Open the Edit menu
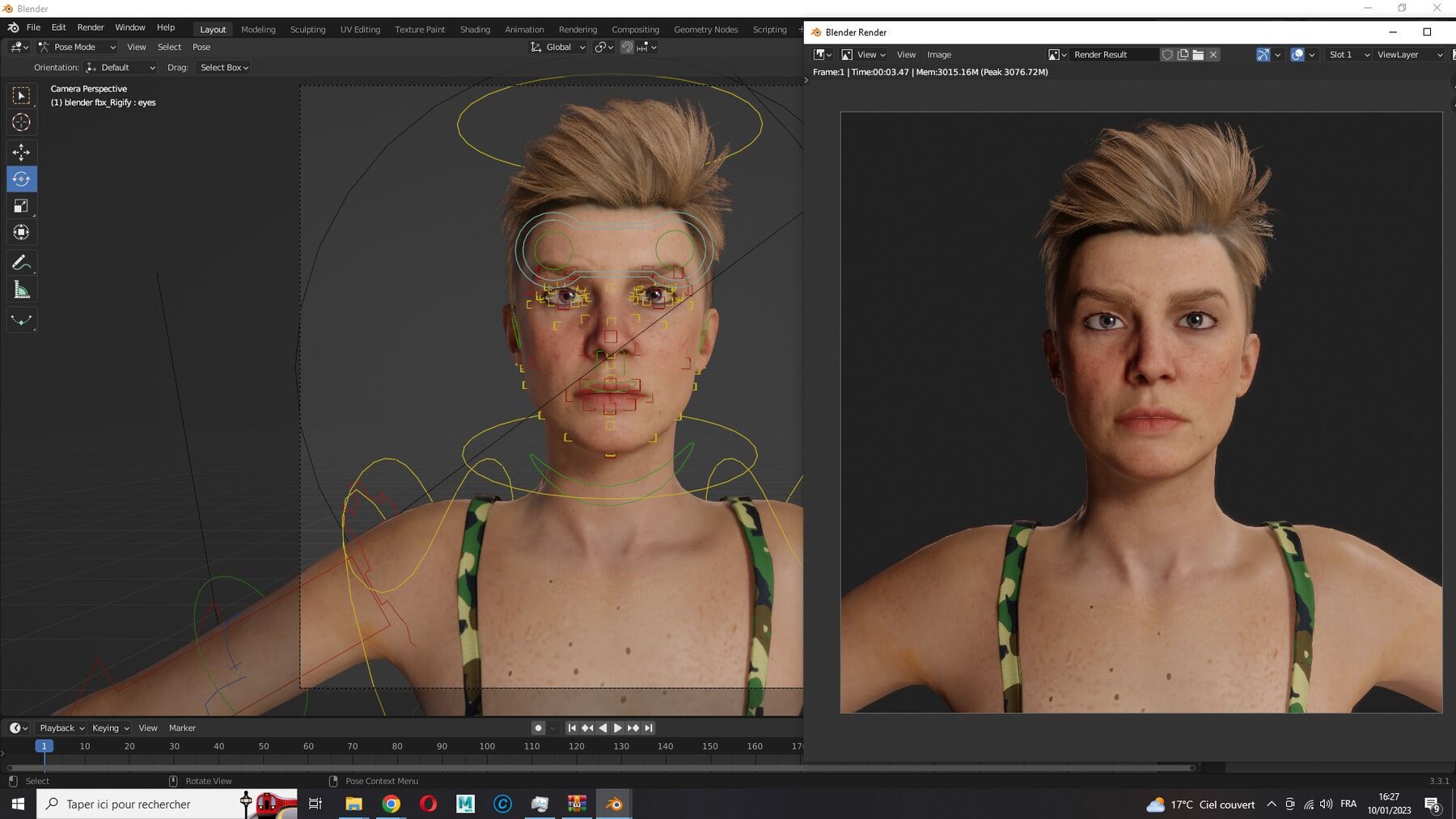Screen dimensions: 1456x819 (x=58, y=27)
